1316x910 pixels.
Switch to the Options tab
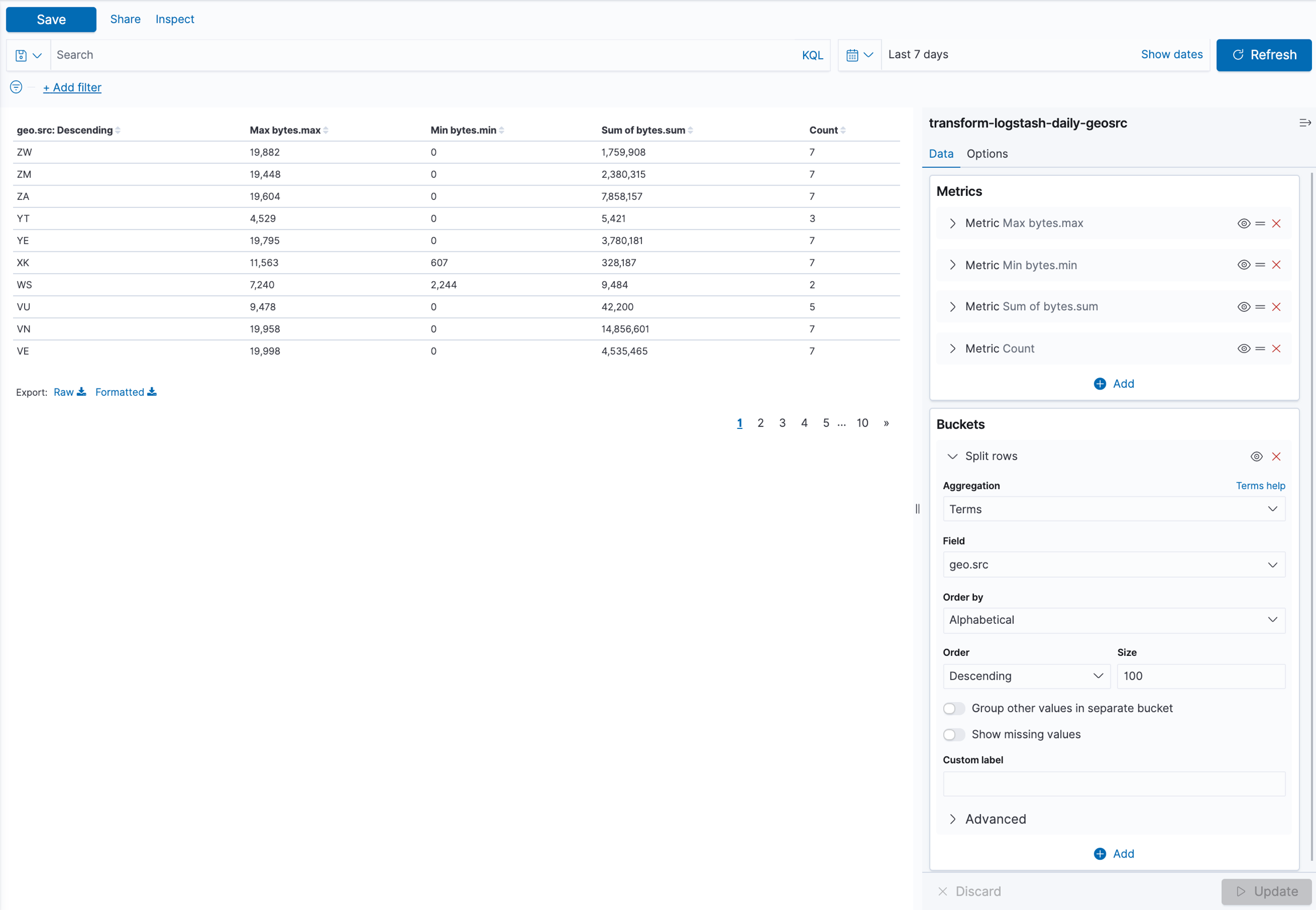coord(987,154)
